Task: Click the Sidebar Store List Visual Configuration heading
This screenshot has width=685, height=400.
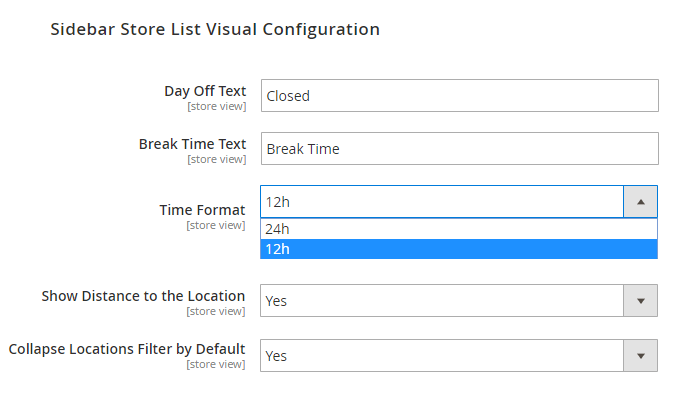Action: click(x=215, y=30)
